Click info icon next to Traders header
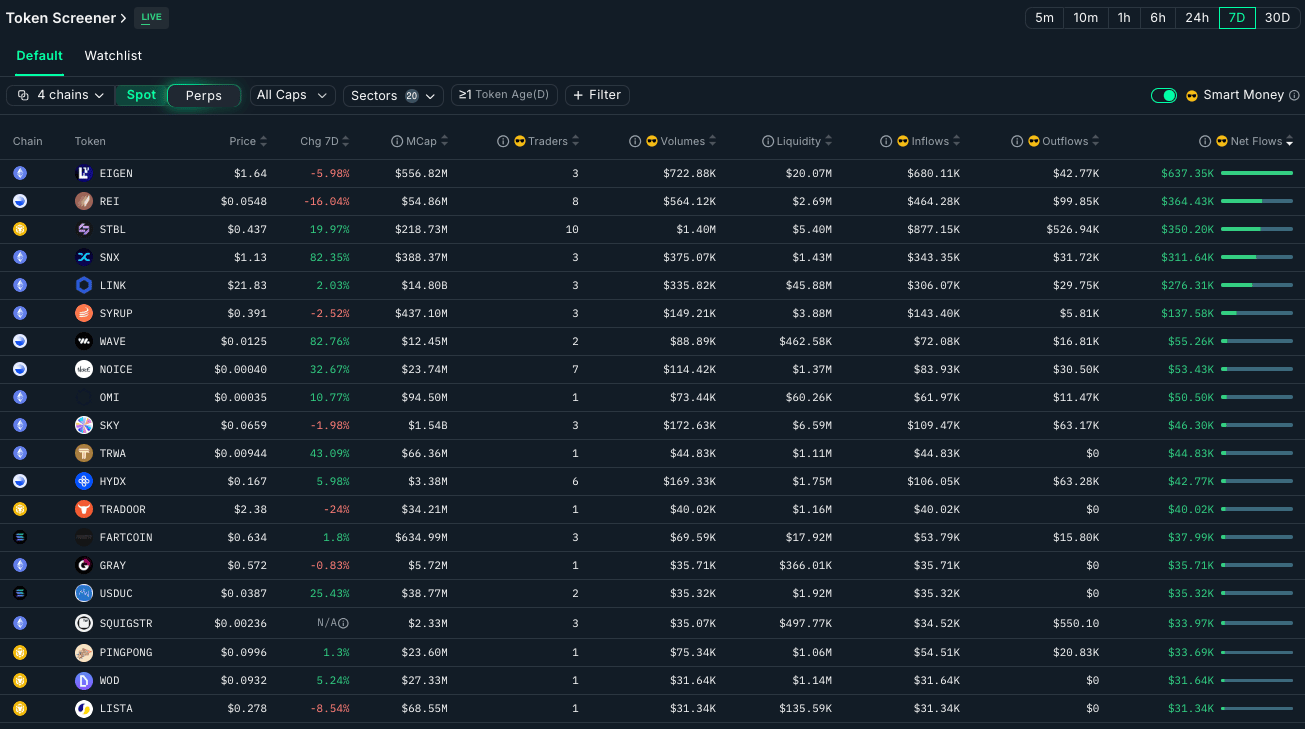The width and height of the screenshot is (1305, 729). [503, 141]
